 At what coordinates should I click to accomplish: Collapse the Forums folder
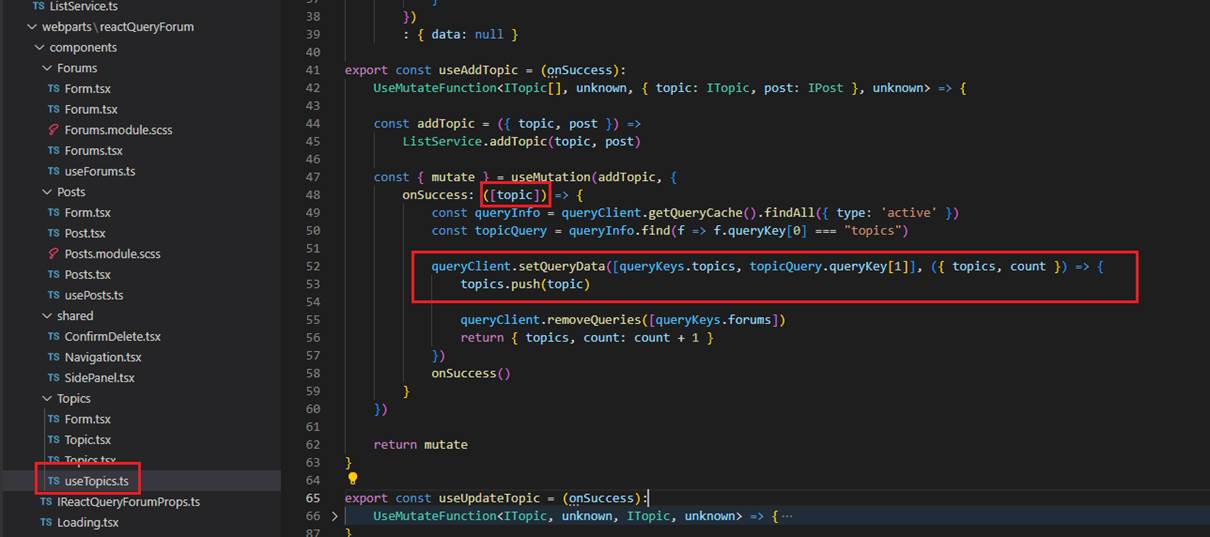click(x=47, y=68)
